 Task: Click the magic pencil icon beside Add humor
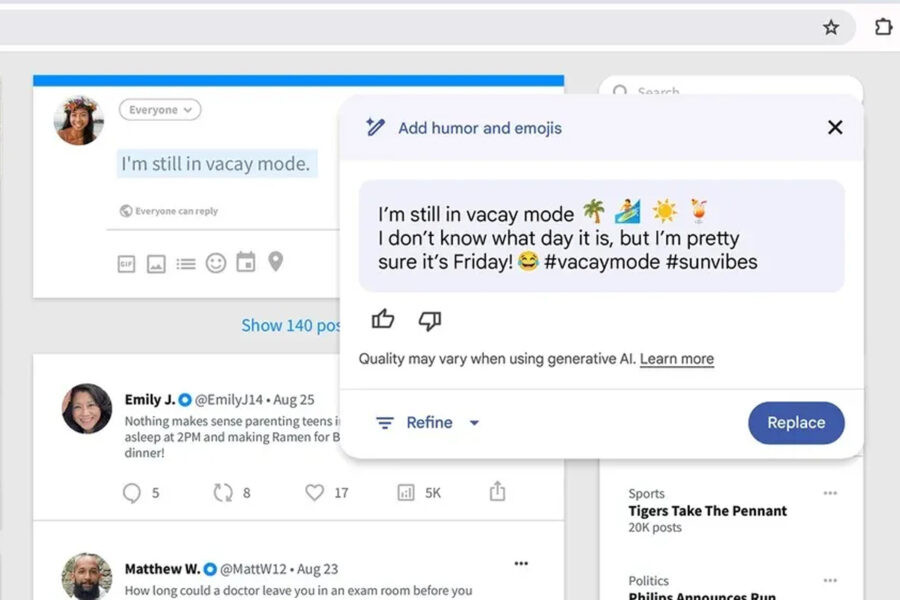pyautogui.click(x=375, y=127)
